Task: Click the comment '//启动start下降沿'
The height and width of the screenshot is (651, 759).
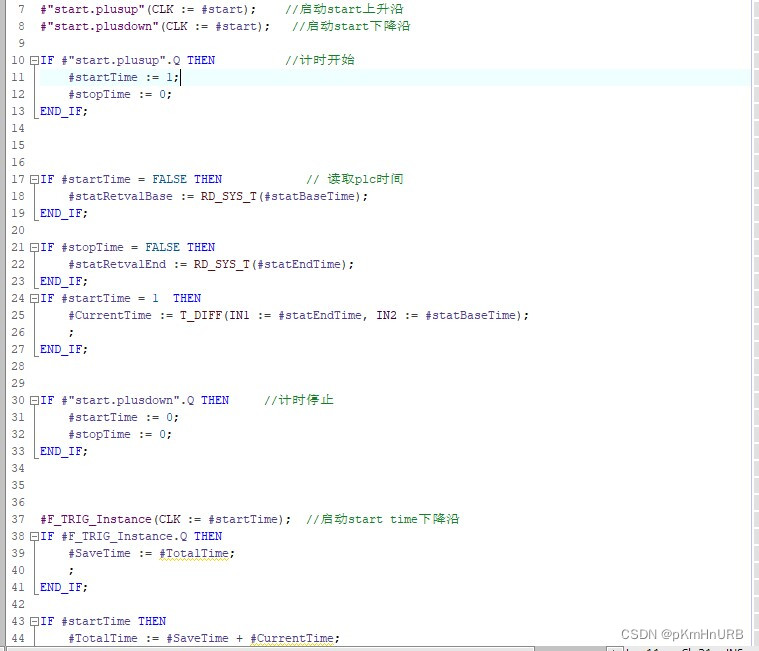Action: (x=351, y=26)
